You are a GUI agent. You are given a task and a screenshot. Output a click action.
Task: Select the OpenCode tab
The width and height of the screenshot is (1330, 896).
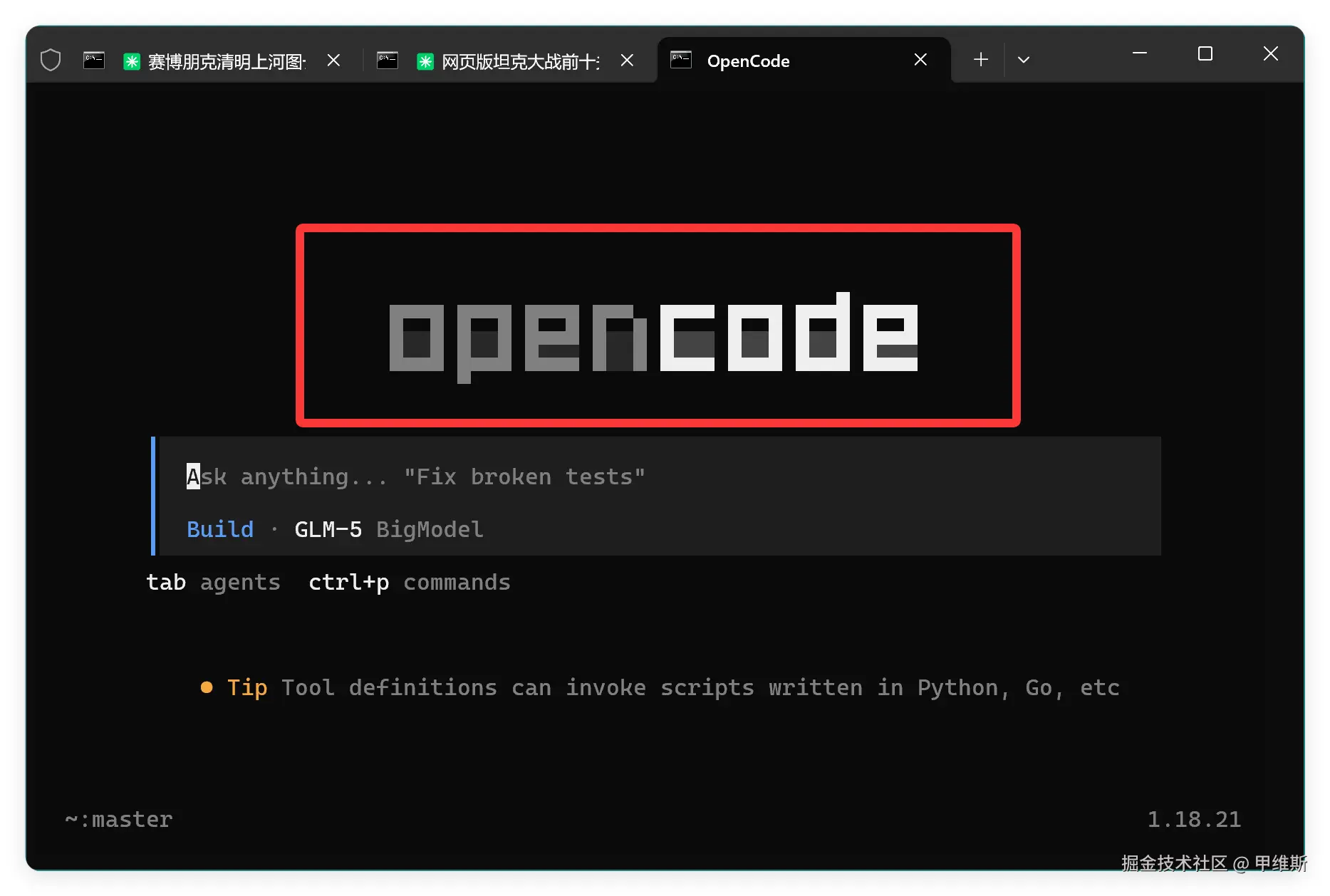click(x=804, y=61)
